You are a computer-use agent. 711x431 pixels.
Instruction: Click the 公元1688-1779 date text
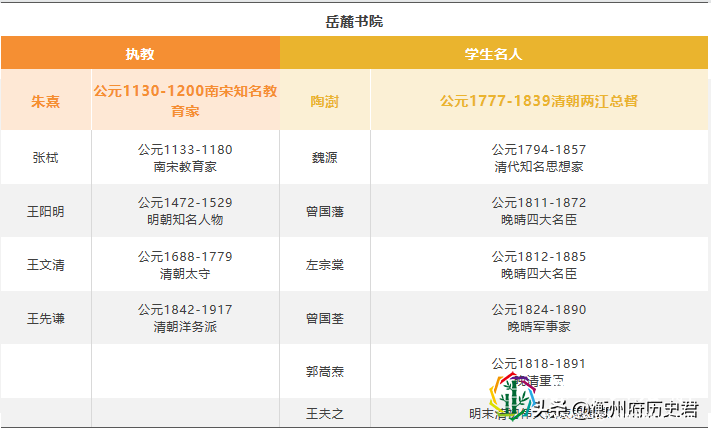coord(185,256)
